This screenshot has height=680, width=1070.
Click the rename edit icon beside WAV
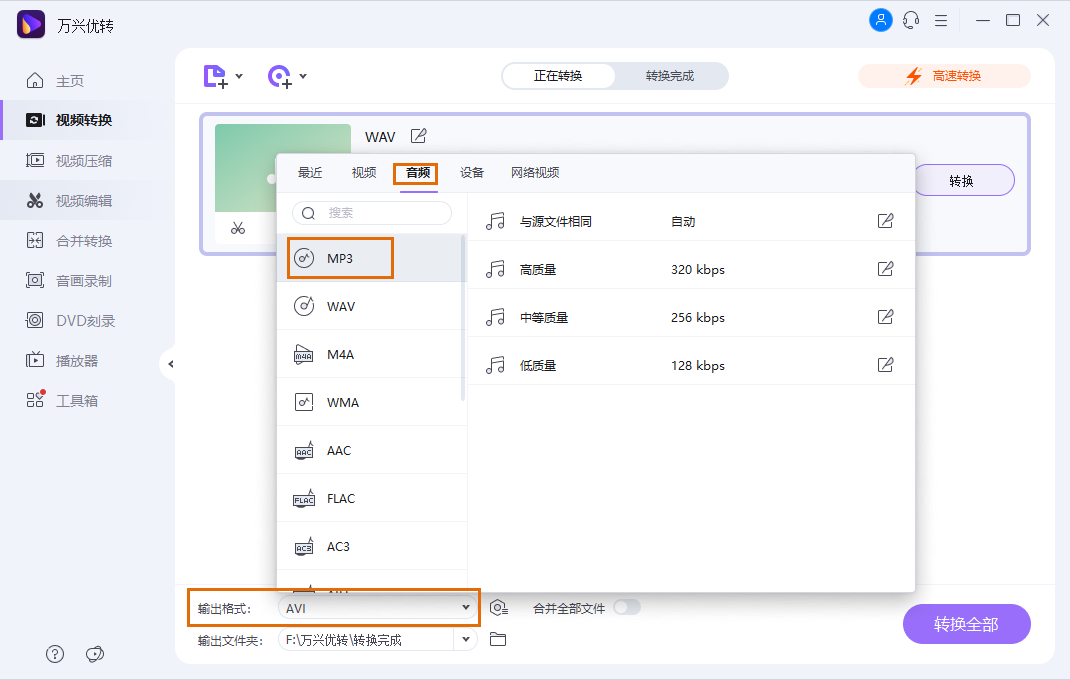418,136
